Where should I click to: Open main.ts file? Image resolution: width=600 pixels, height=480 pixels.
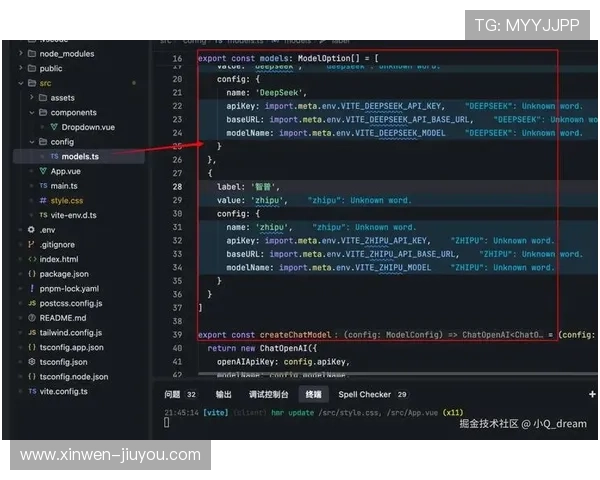pos(64,186)
